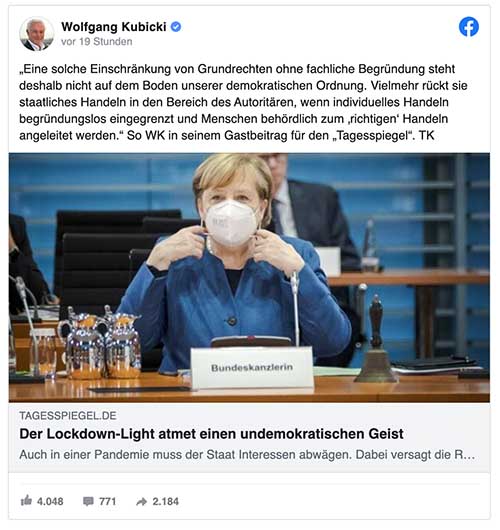Click the comment speech bubble icon
The width and height of the screenshot is (500, 530).
pyautogui.click(x=88, y=501)
